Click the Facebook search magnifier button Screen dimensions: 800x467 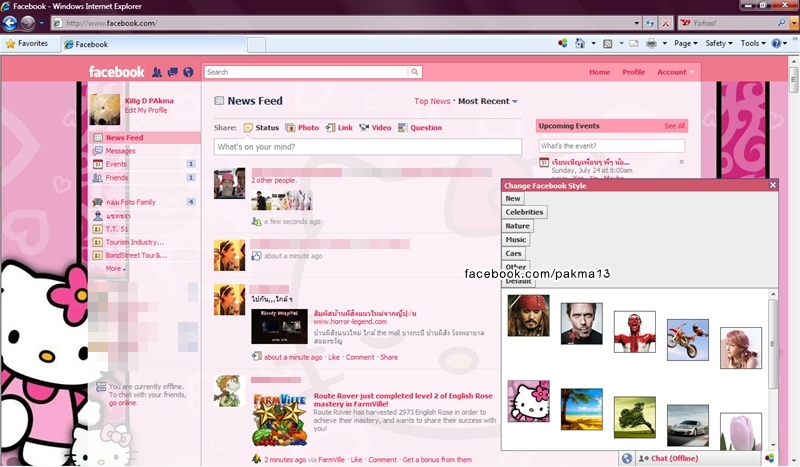pos(415,72)
